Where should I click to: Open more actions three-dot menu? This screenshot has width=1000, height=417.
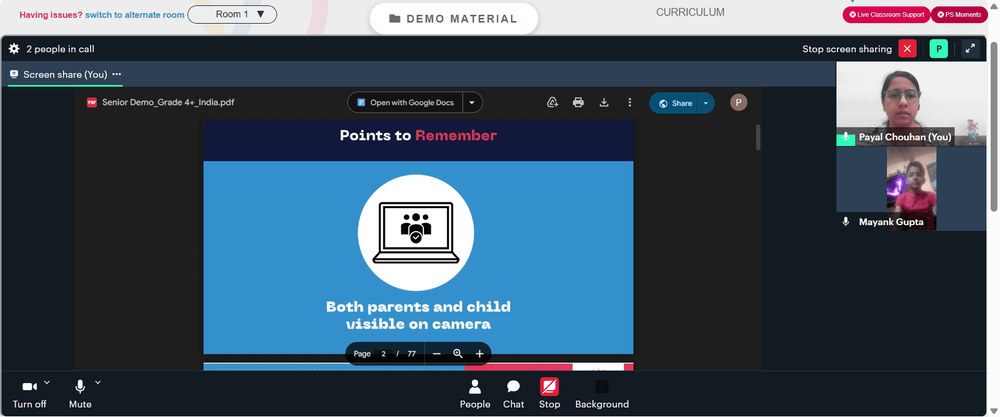click(629, 103)
